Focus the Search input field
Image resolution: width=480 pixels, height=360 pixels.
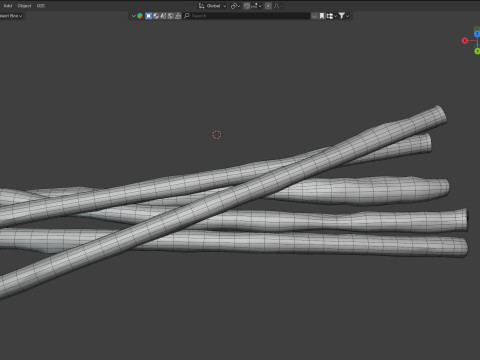tap(247, 16)
